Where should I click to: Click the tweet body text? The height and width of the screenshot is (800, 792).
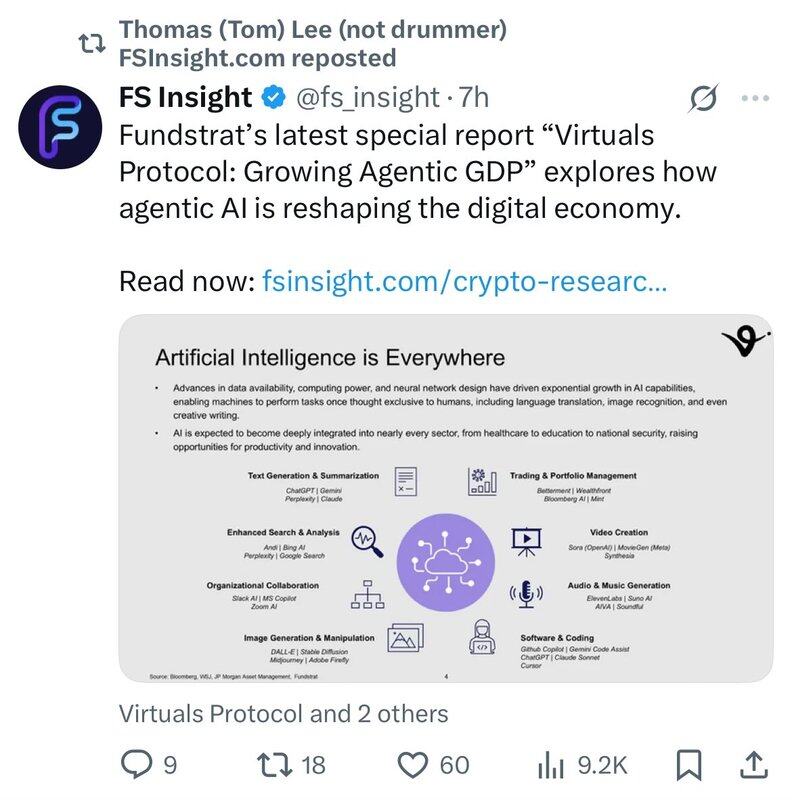tap(418, 170)
